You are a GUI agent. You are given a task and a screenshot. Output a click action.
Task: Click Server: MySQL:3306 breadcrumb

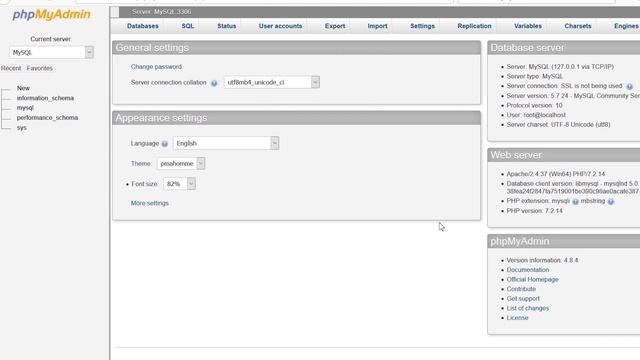click(x=161, y=12)
